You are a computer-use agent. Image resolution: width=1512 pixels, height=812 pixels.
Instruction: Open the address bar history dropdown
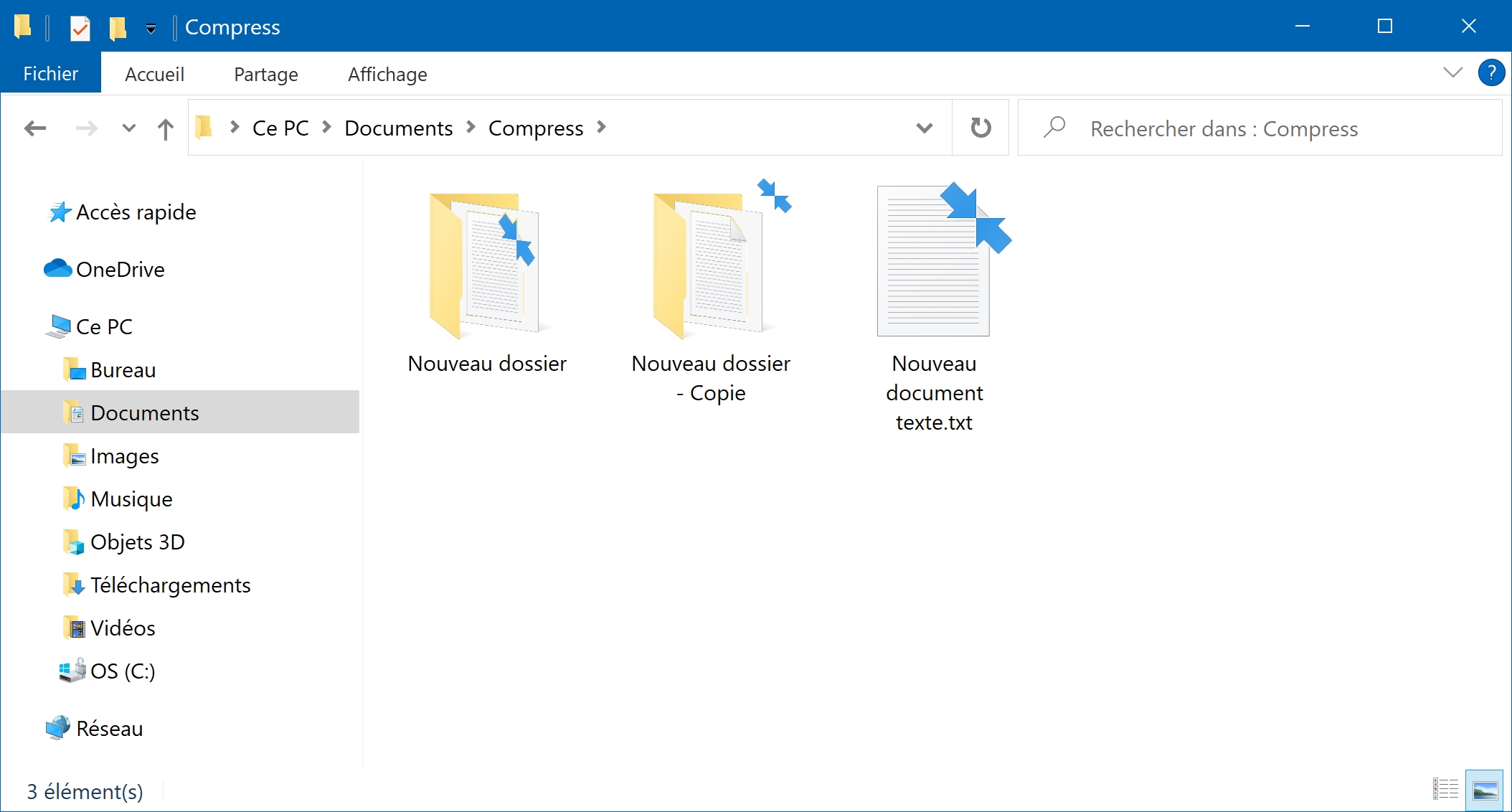coord(925,128)
